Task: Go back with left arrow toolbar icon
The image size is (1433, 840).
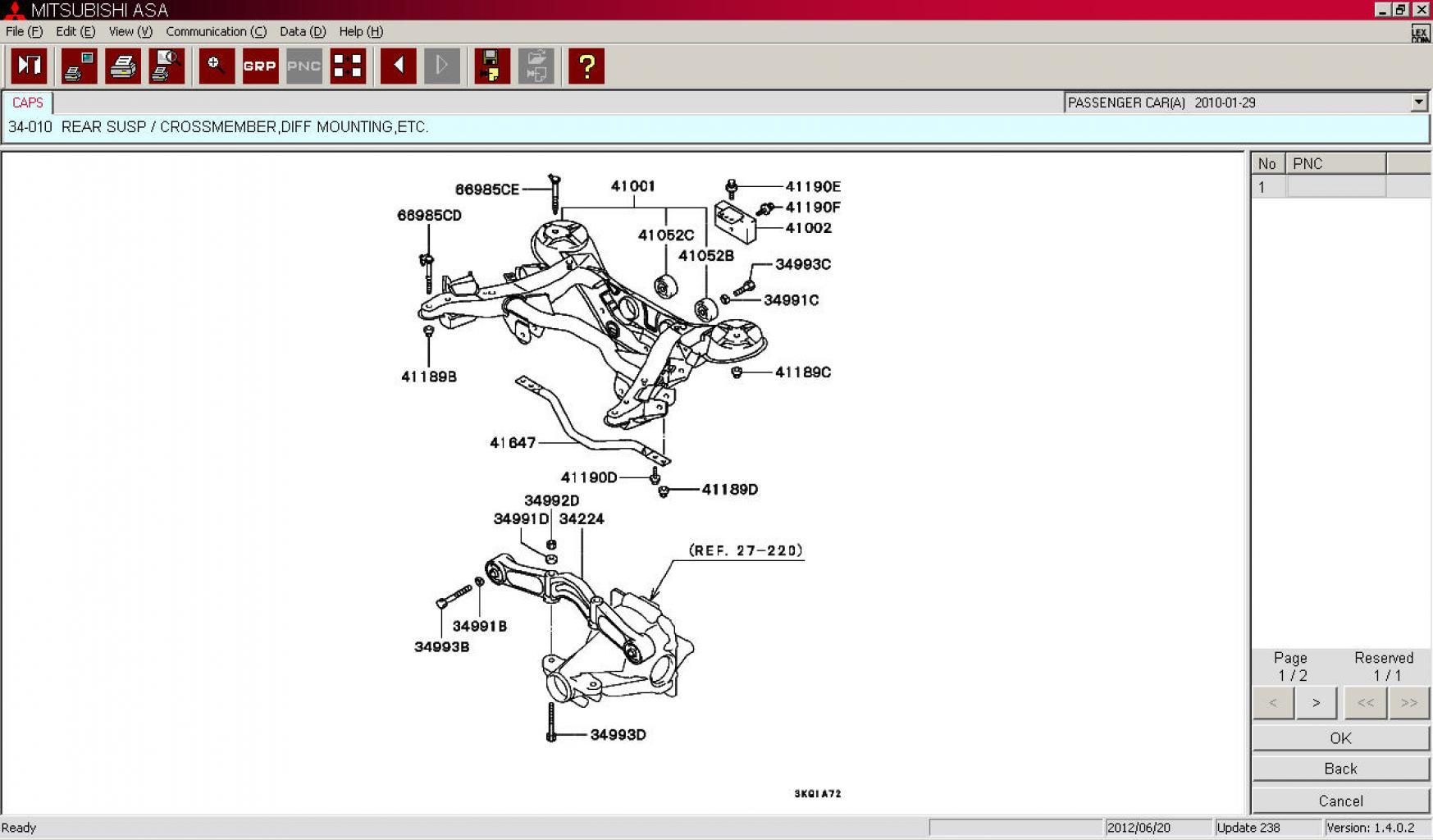Action: point(399,66)
